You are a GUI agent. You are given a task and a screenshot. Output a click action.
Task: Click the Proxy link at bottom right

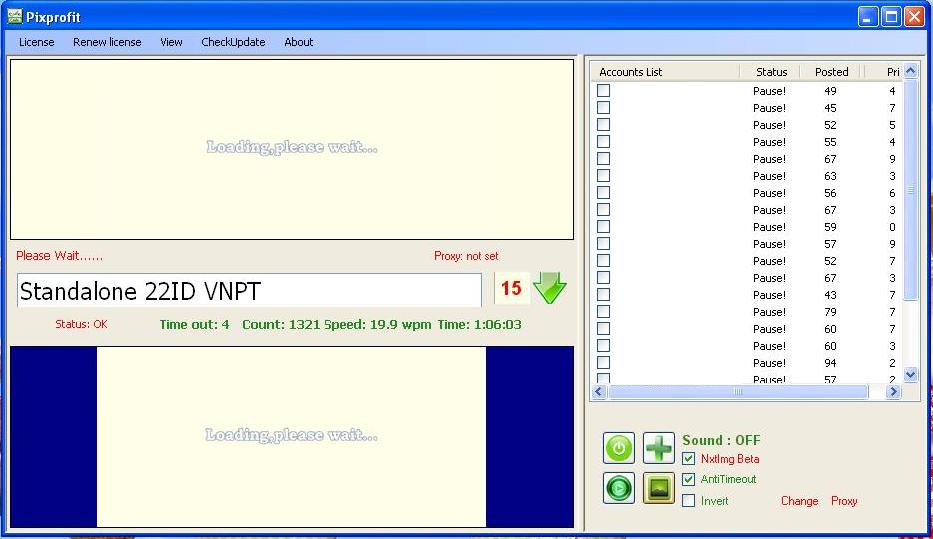click(844, 501)
